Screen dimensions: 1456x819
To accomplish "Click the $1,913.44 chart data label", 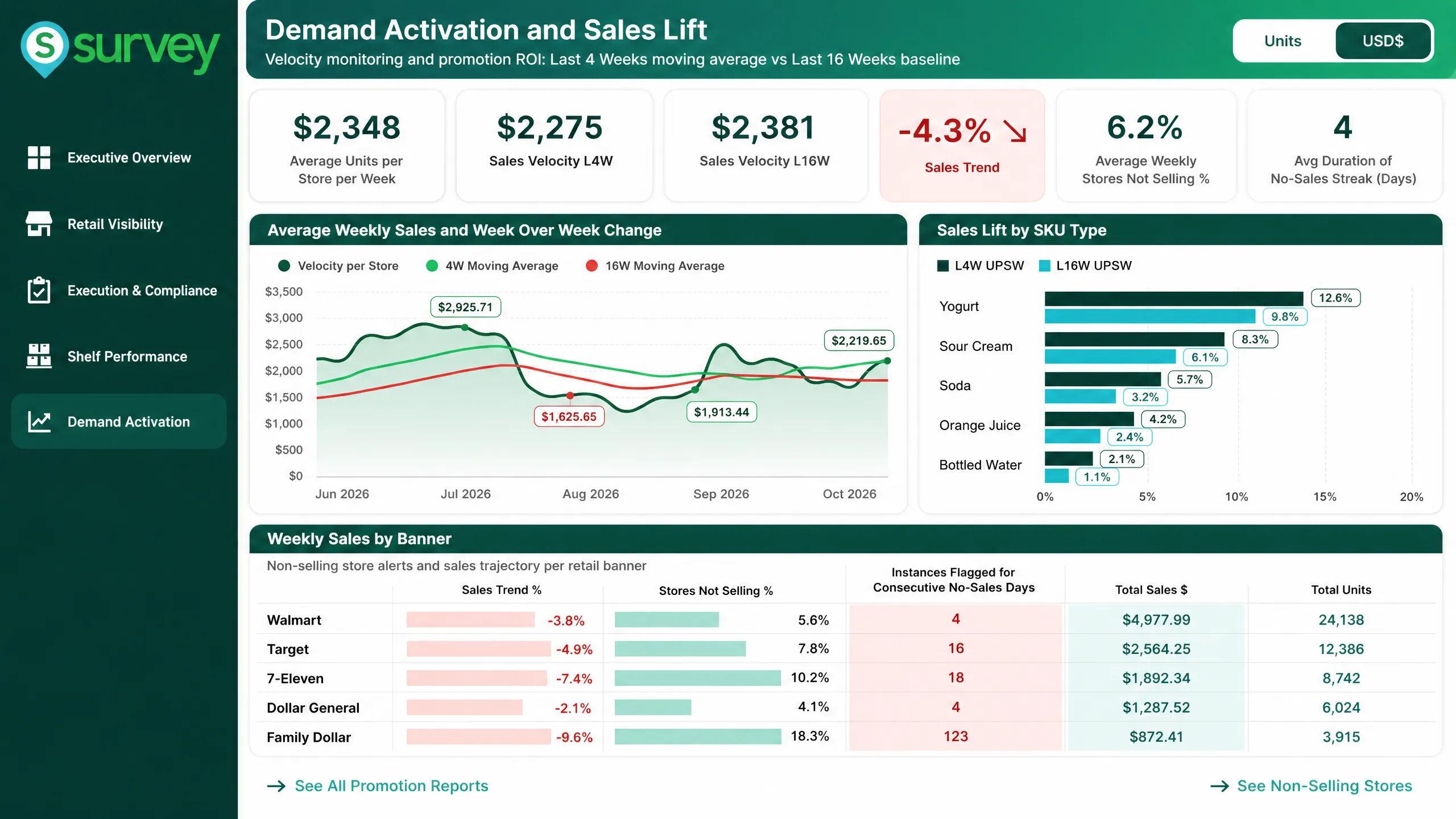I will point(722,412).
